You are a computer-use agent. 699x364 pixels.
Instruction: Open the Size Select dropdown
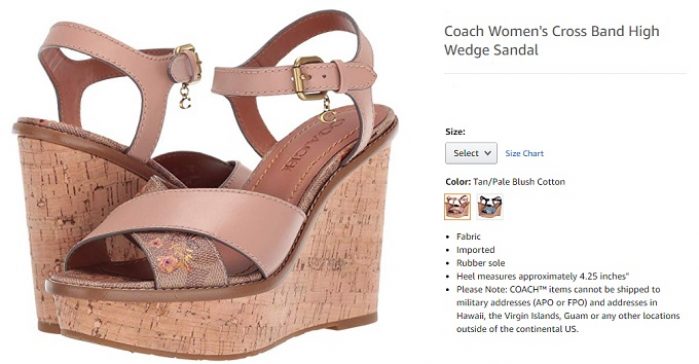pyautogui.click(x=471, y=153)
